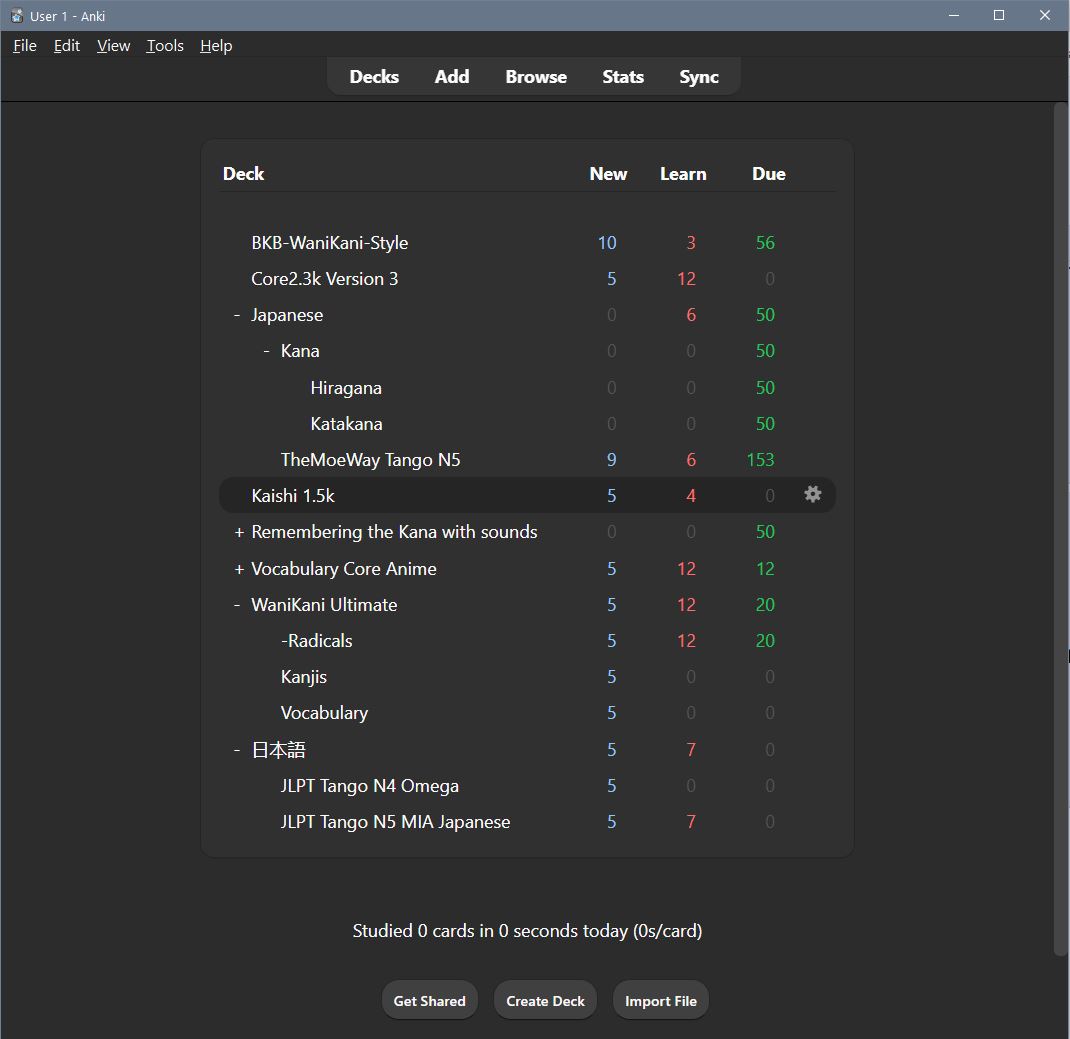Screen dimensions: 1070x1039
Task: Open the 日本語 deck
Action: (278, 750)
